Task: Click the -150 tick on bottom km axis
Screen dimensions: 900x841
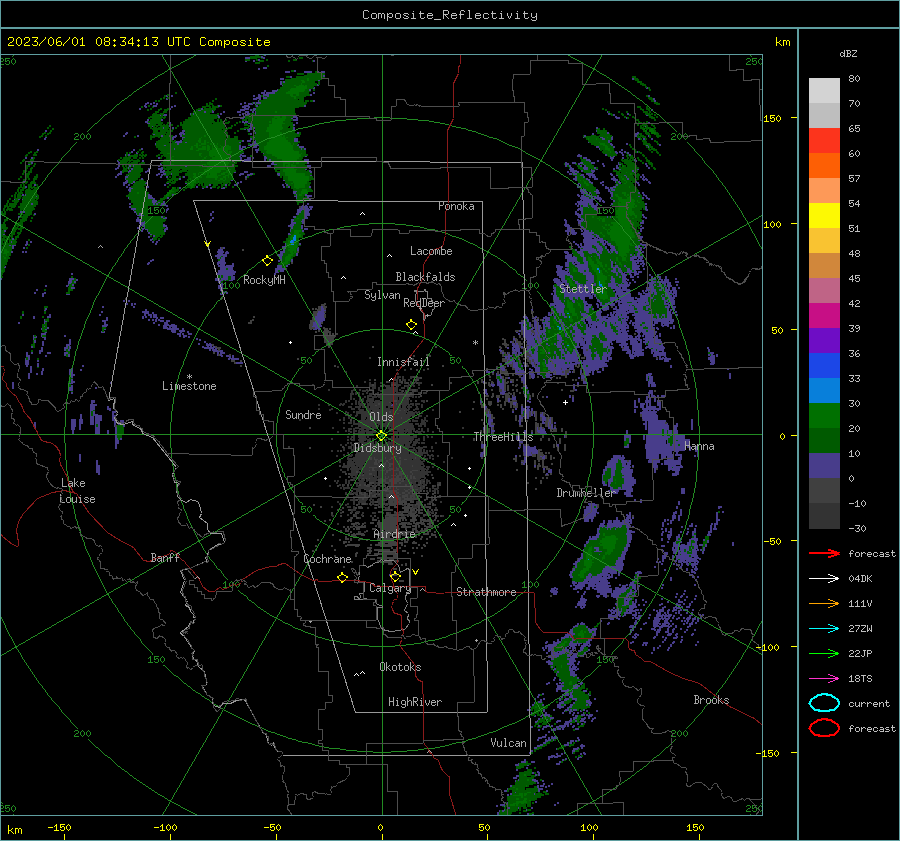Action: tap(59, 827)
